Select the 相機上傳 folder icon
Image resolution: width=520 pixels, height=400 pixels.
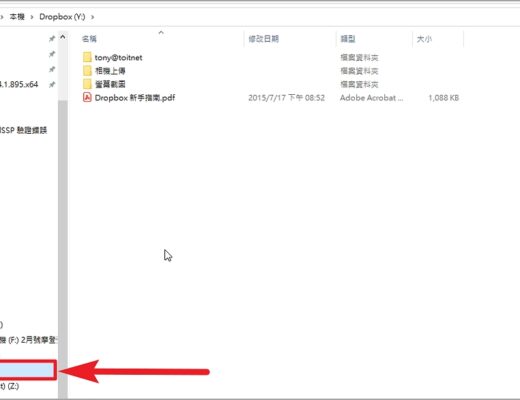coord(87,71)
